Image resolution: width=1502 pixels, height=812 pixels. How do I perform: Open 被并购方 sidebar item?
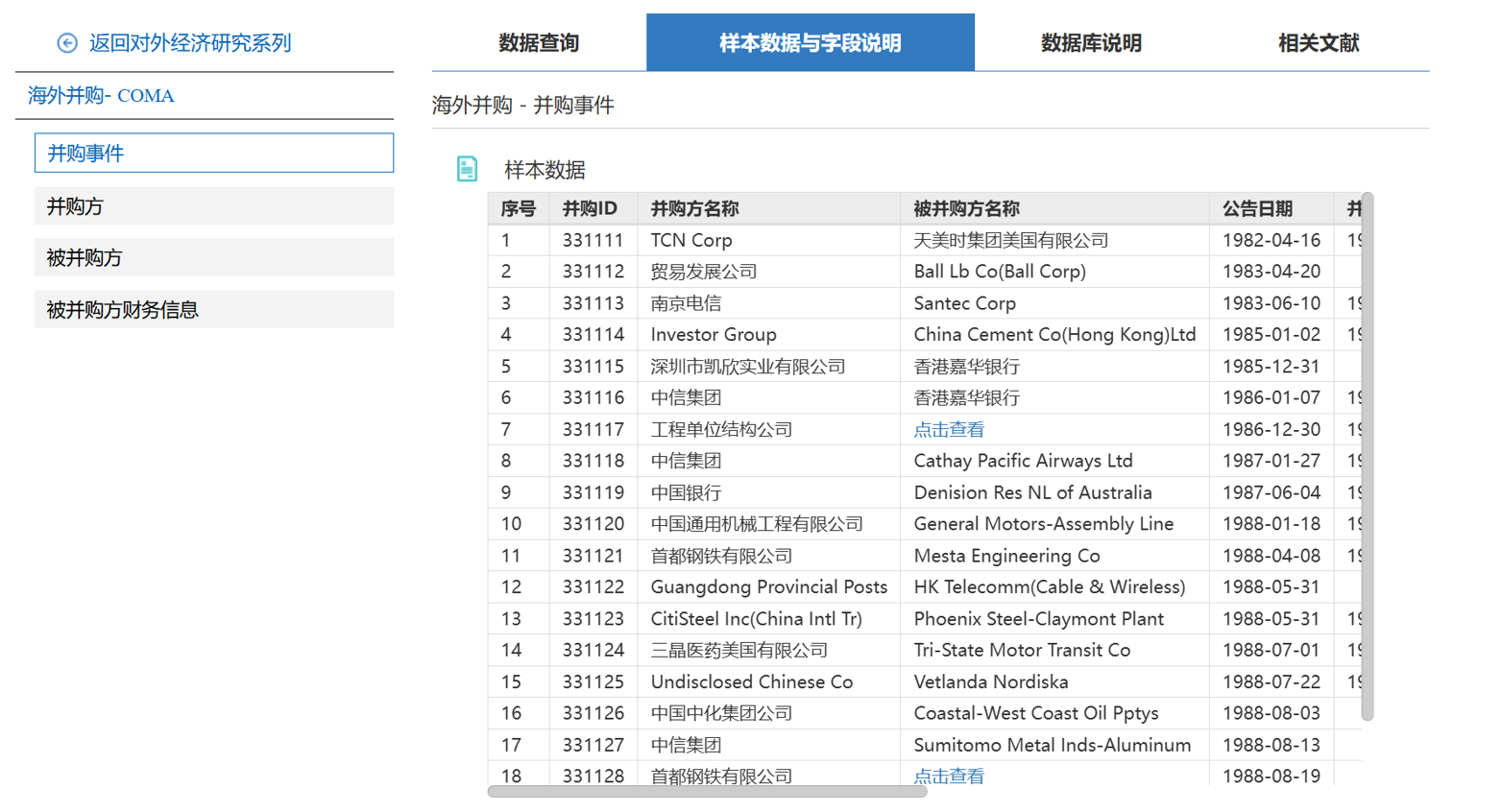click(x=213, y=258)
